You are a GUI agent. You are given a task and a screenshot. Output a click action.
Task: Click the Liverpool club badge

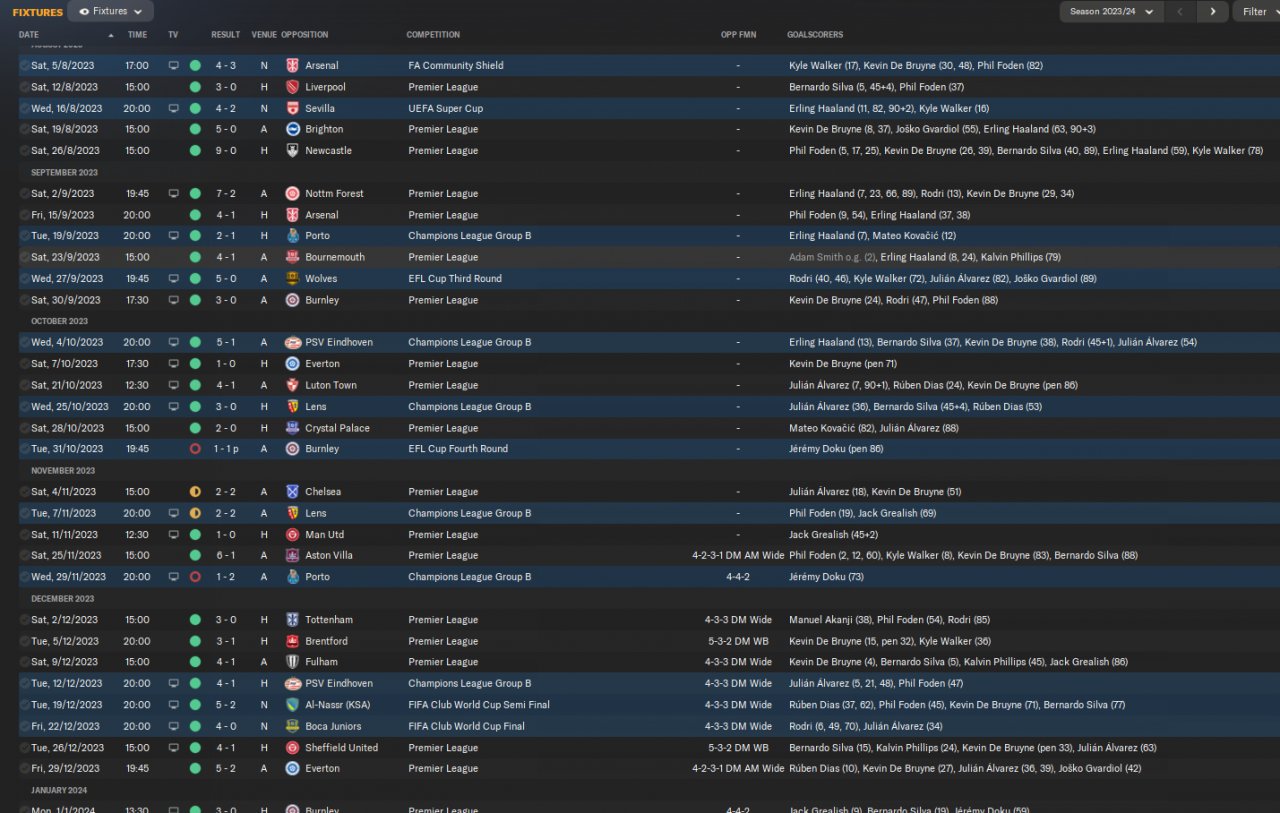click(293, 87)
